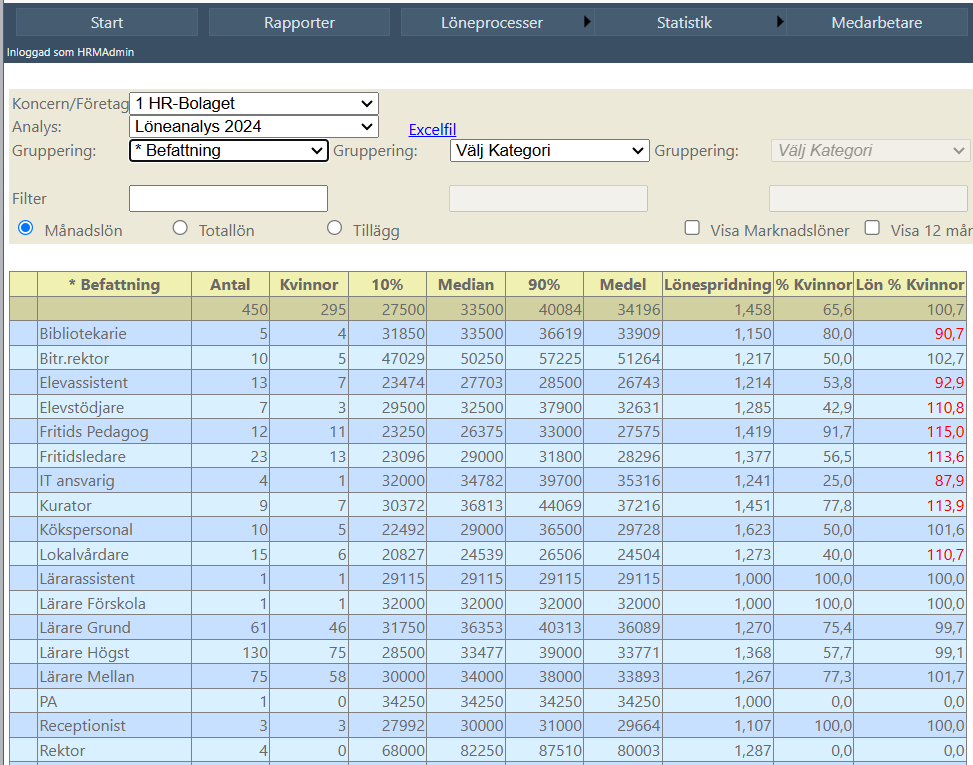973x765 pixels.
Task: Click the median 82250 for Rektor
Action: [482, 751]
